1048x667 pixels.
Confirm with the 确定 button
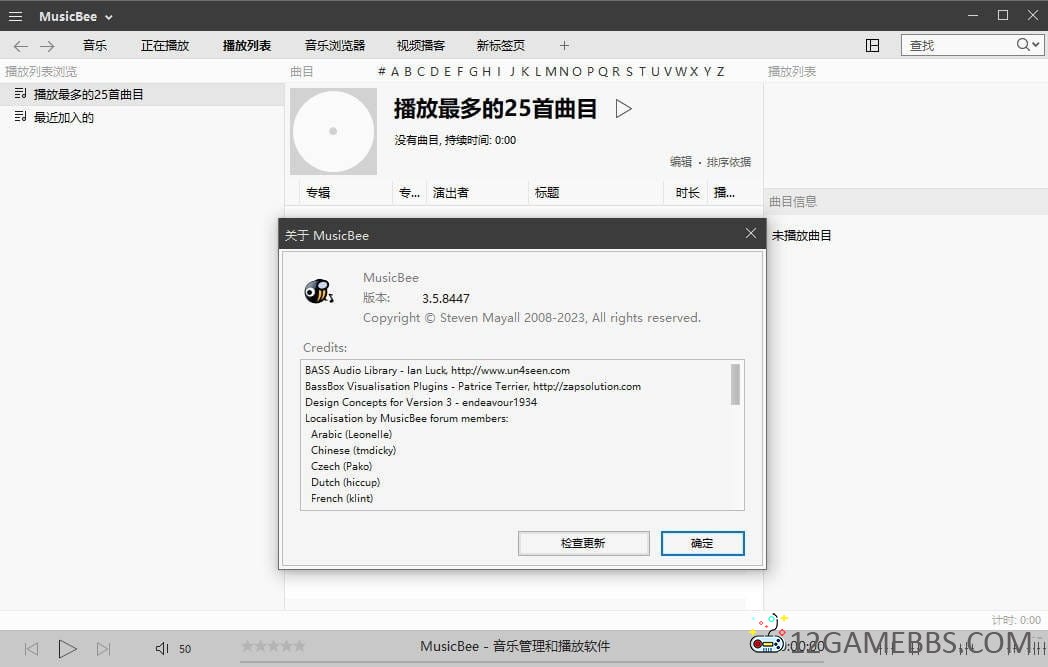(x=702, y=543)
